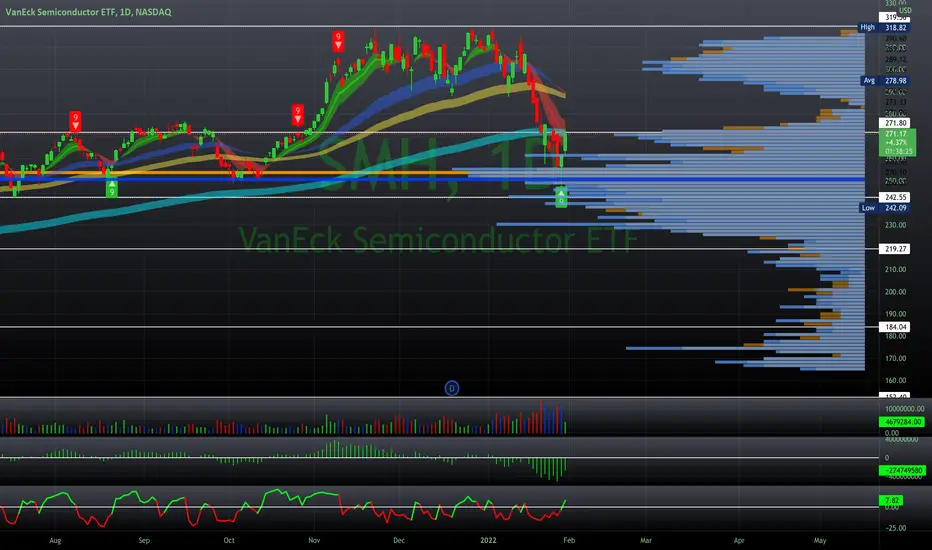This screenshot has height=550, width=932.
Task: Click the Aug label on time axis
Action: coord(55,540)
